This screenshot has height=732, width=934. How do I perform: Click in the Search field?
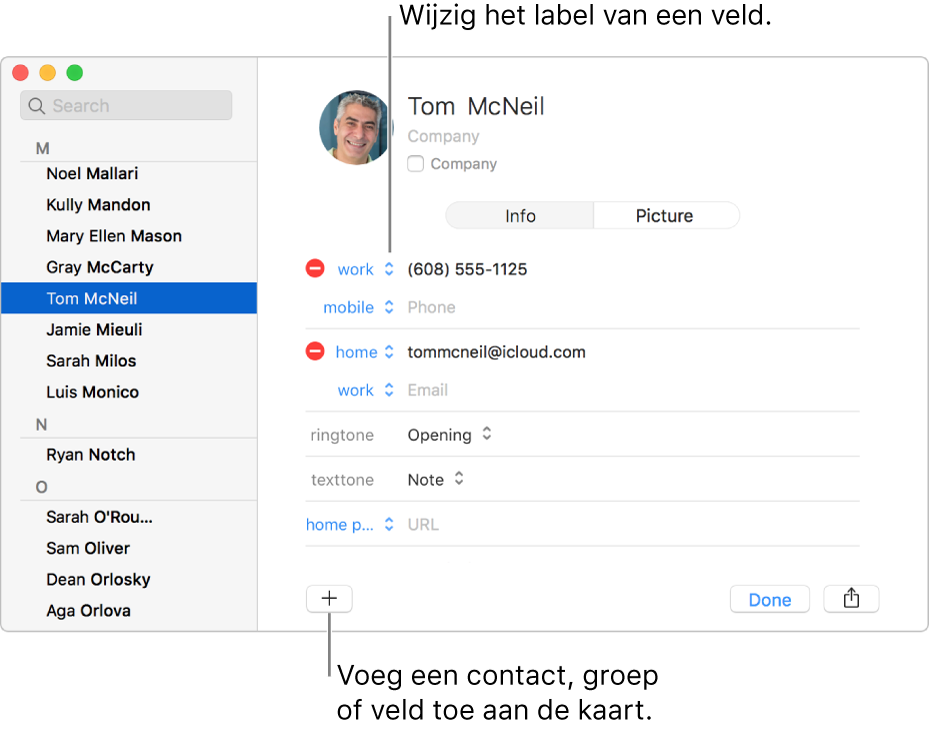coord(126,105)
